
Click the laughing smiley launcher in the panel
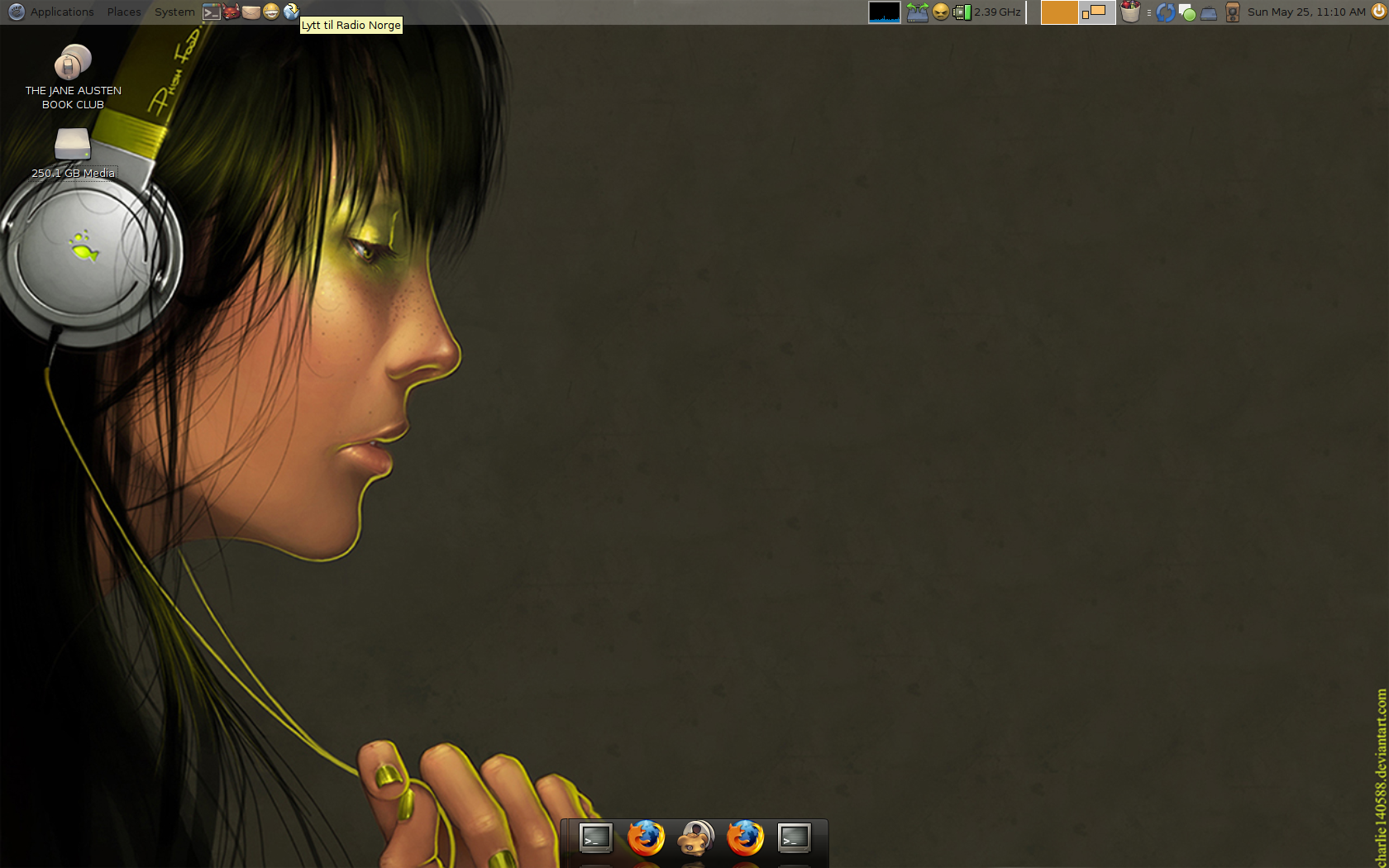(271, 12)
